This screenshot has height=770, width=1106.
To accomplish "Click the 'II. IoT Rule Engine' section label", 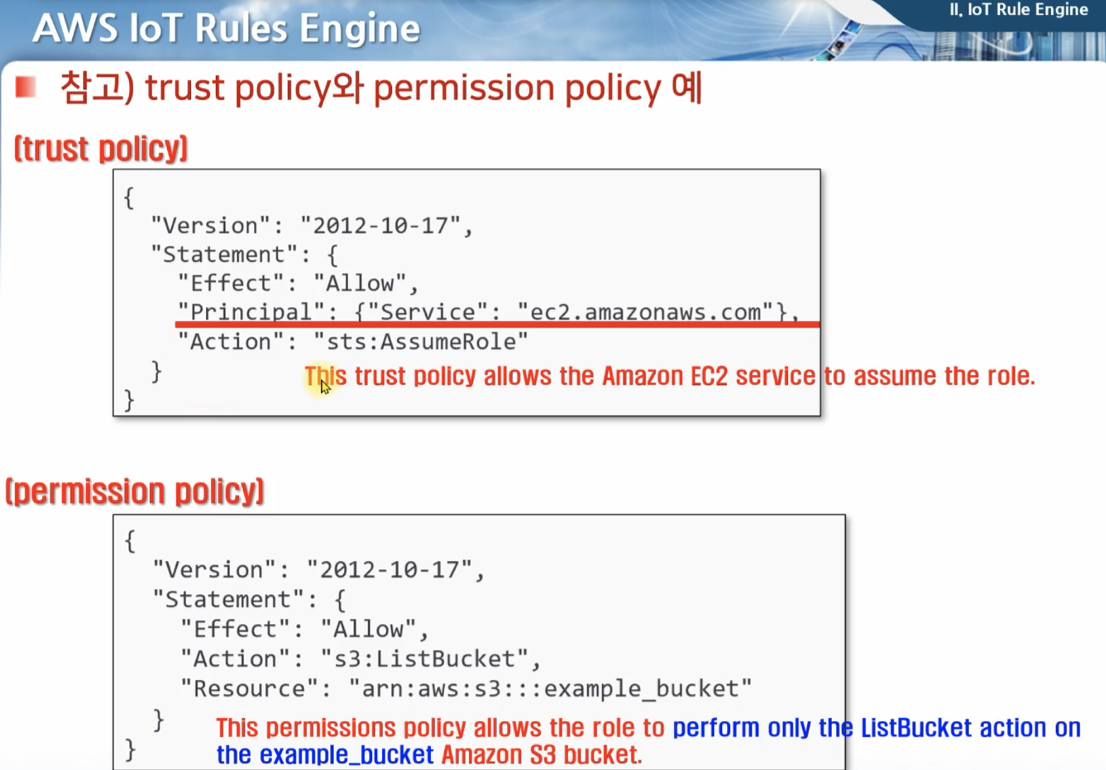I will point(1019,10).
